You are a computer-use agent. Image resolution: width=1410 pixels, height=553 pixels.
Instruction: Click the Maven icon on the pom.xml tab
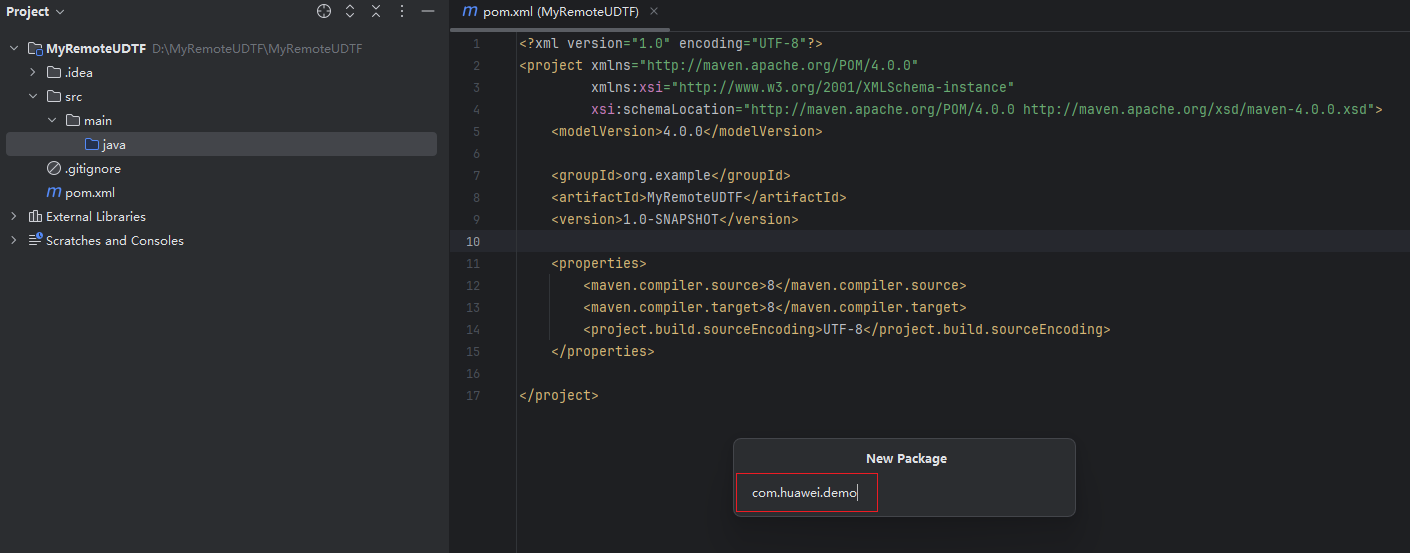click(470, 11)
